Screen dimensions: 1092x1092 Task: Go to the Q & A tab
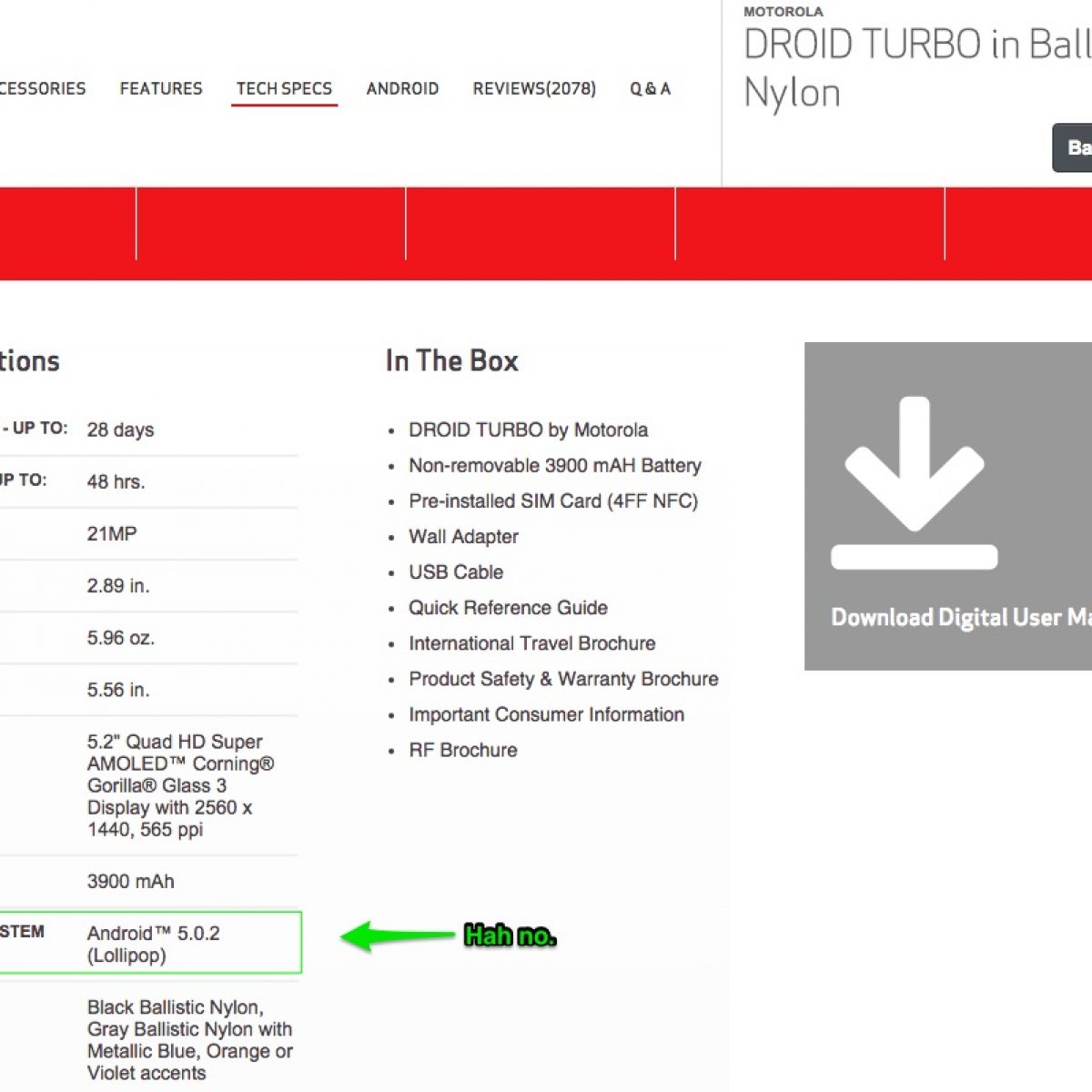[x=650, y=88]
